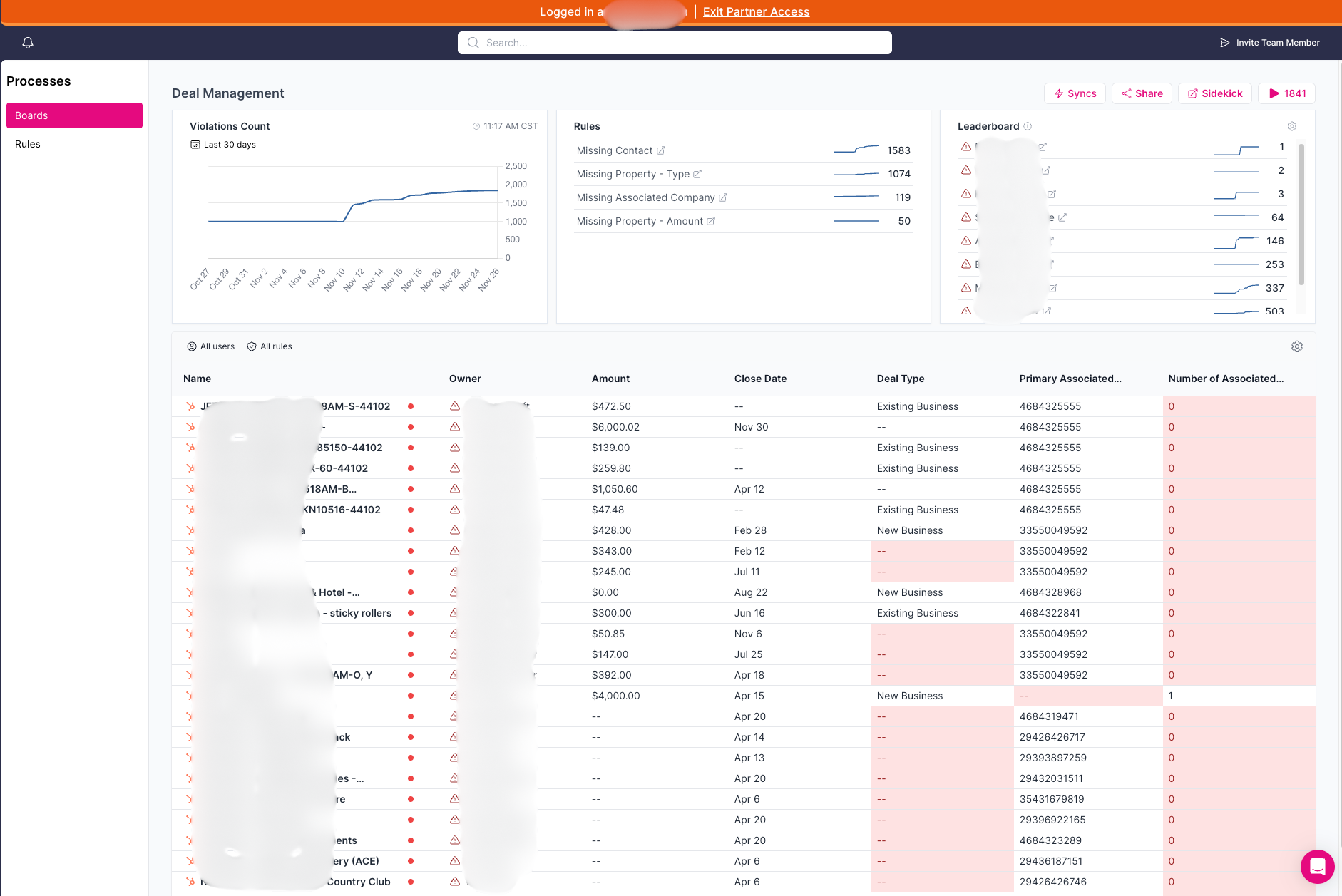Screen dimensions: 1342x896
Task: Click the notification bell icon
Action: (x=27, y=43)
